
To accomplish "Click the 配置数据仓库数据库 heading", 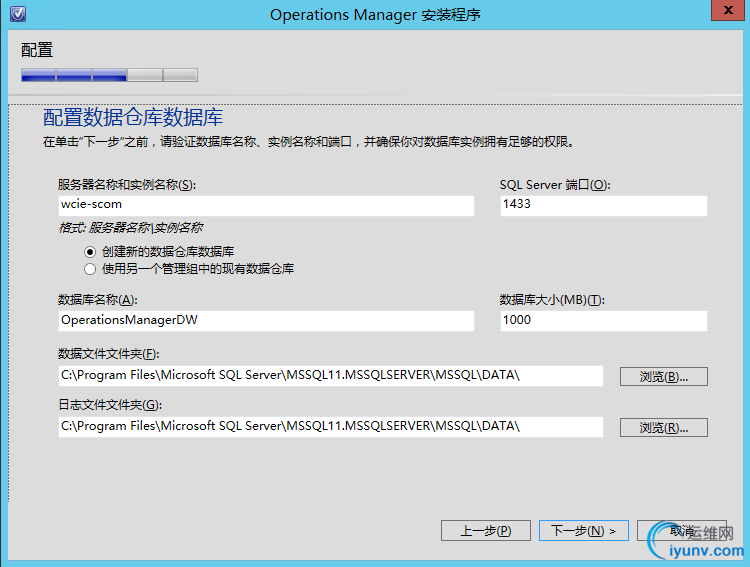I will coord(133,118).
